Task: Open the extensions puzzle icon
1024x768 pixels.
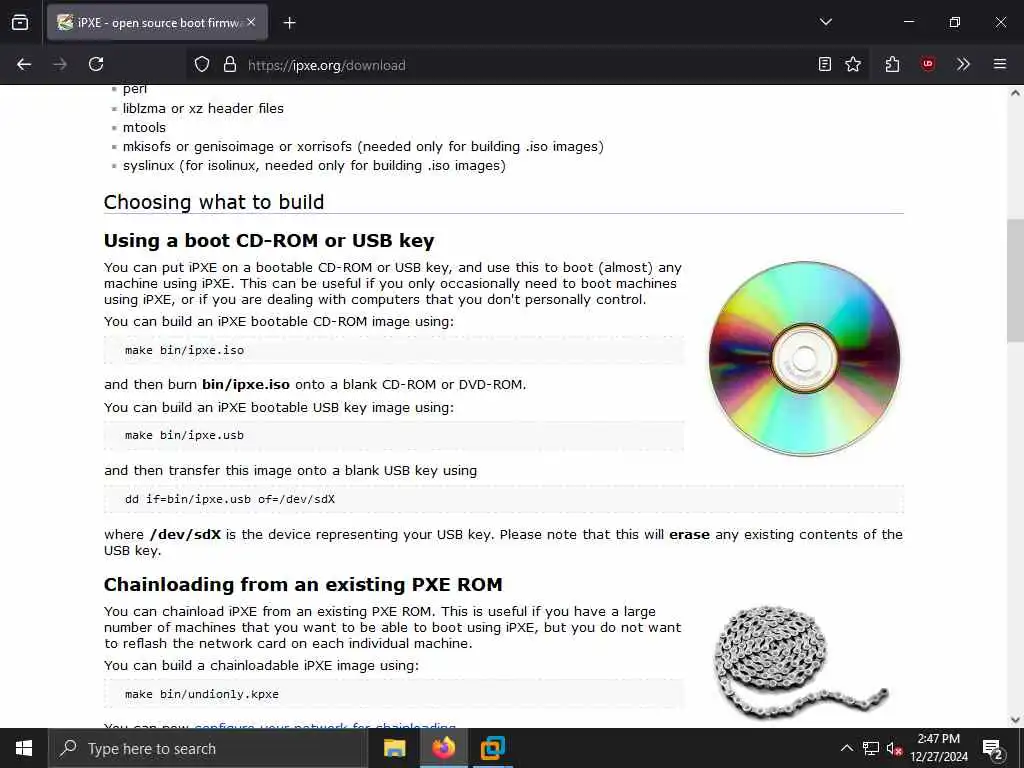Action: coord(892,64)
